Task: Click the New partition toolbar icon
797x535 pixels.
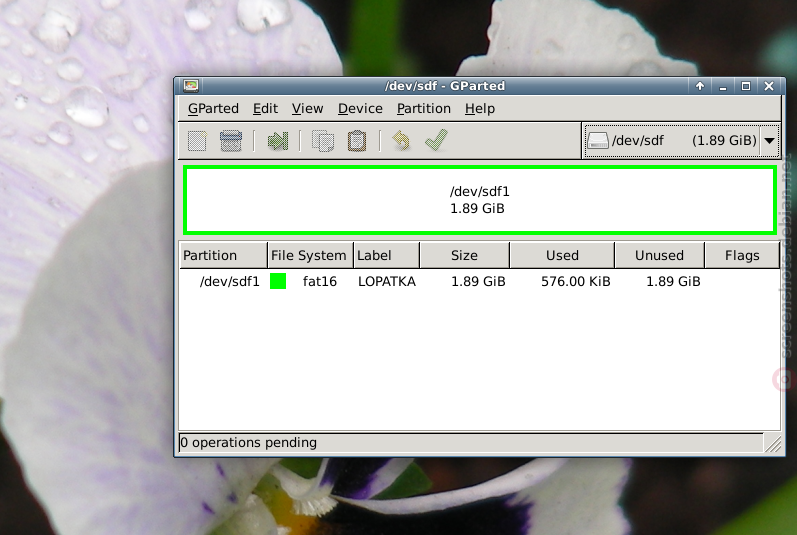Action: [197, 141]
